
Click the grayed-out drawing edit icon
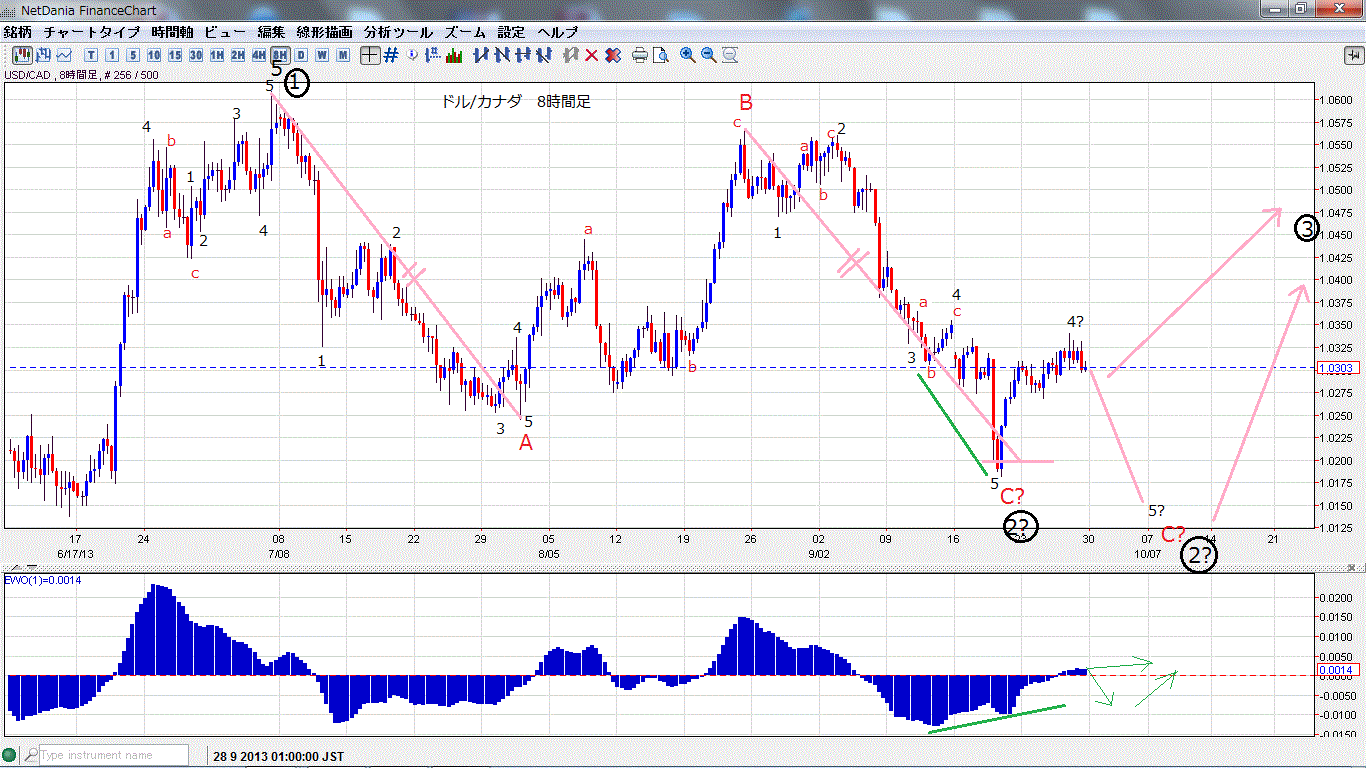pos(571,55)
